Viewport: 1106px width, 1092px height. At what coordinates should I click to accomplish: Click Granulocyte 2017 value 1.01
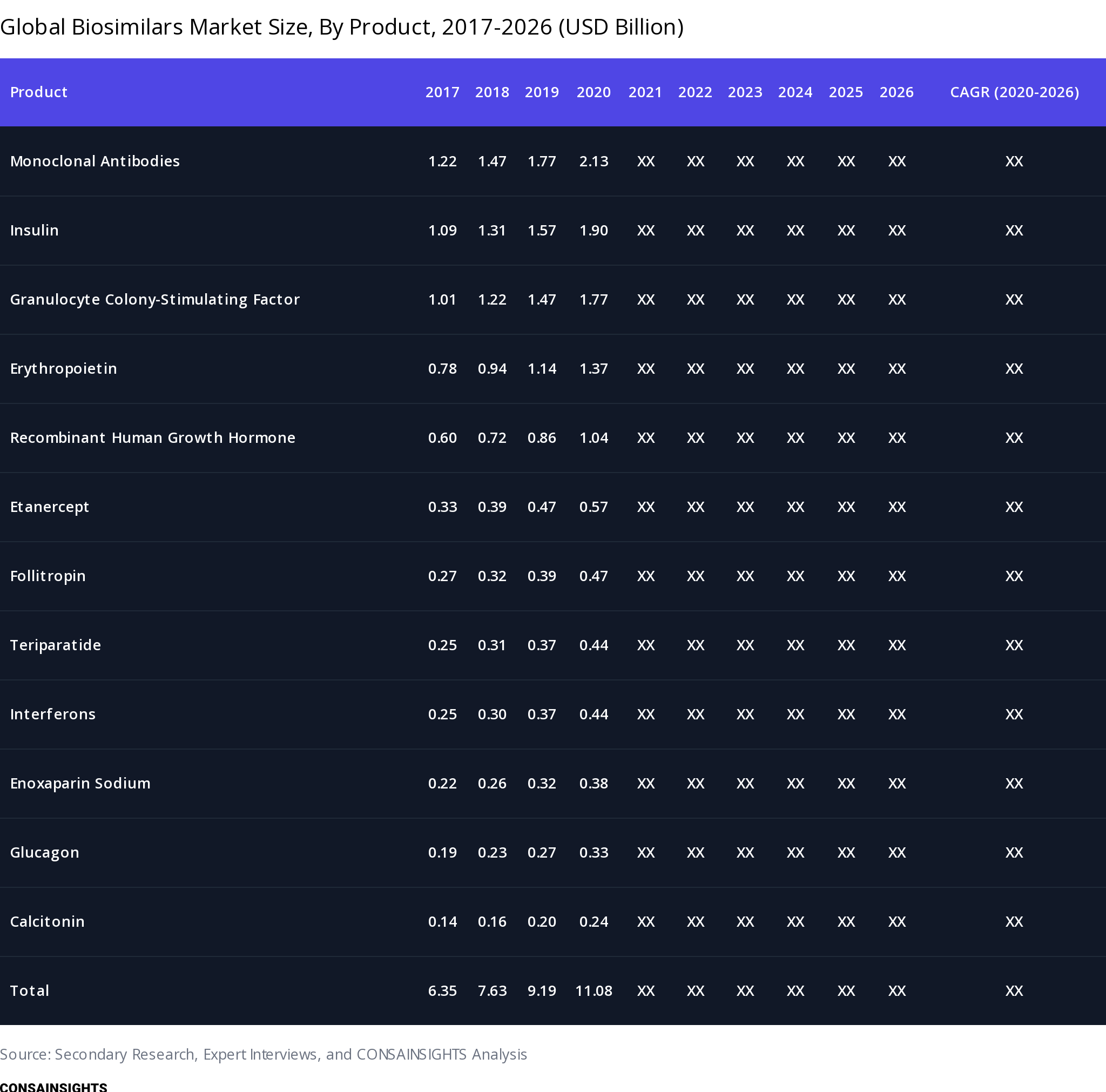(x=442, y=300)
